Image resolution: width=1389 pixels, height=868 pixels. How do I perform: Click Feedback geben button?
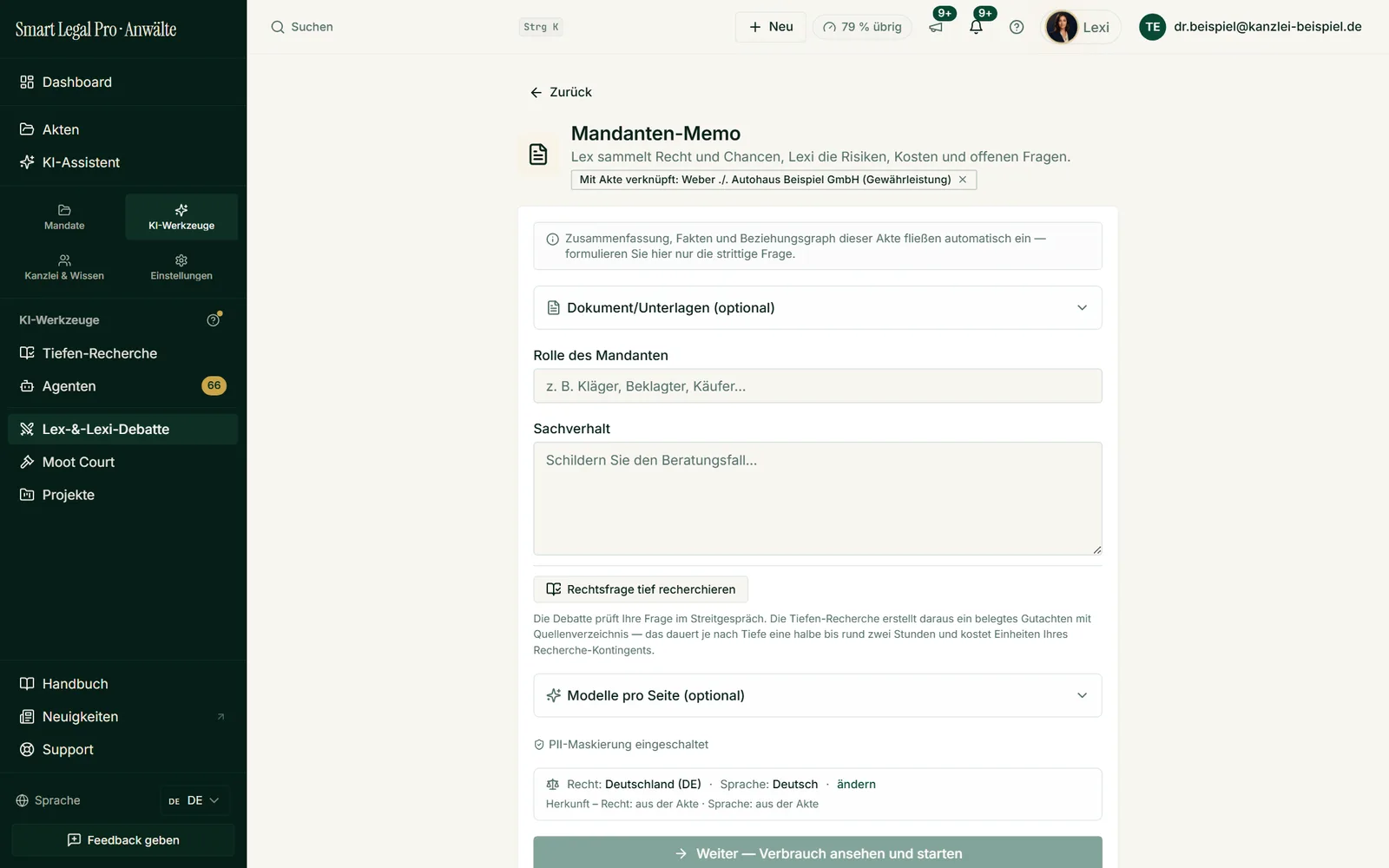tap(123, 840)
